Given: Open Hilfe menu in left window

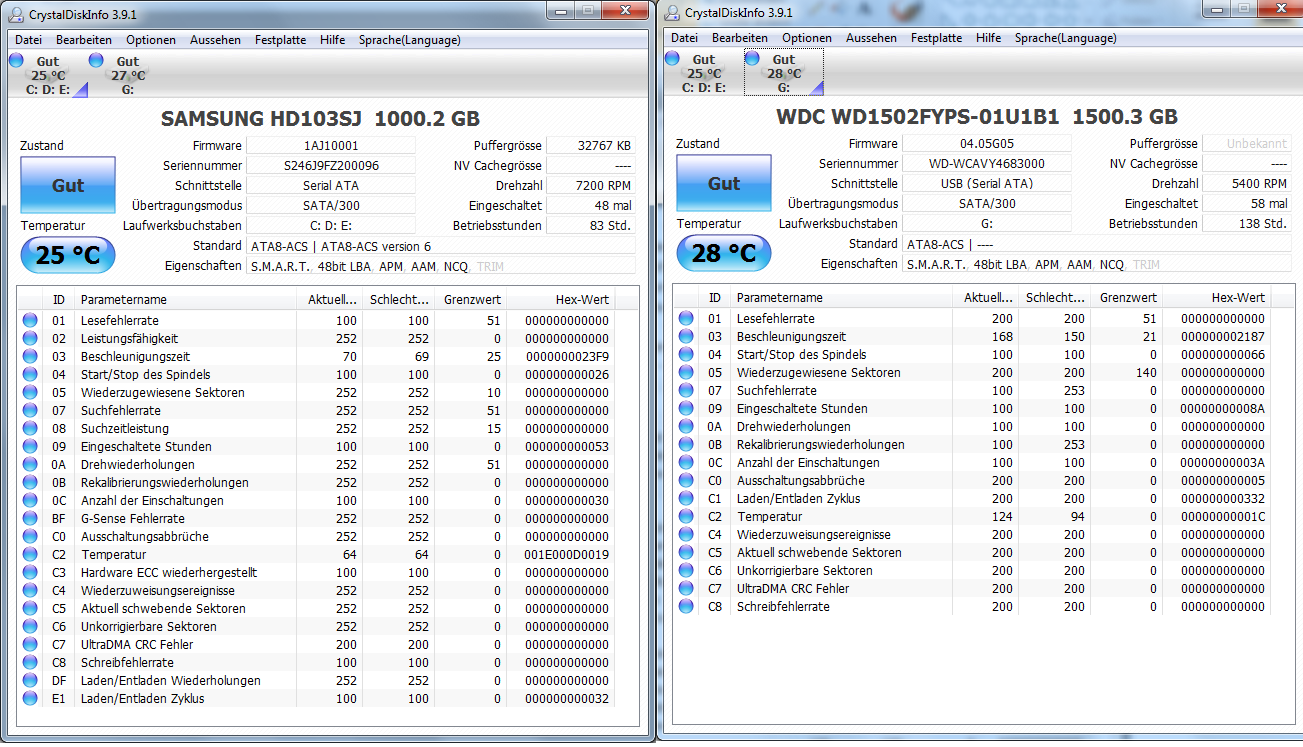Looking at the screenshot, I should [333, 40].
